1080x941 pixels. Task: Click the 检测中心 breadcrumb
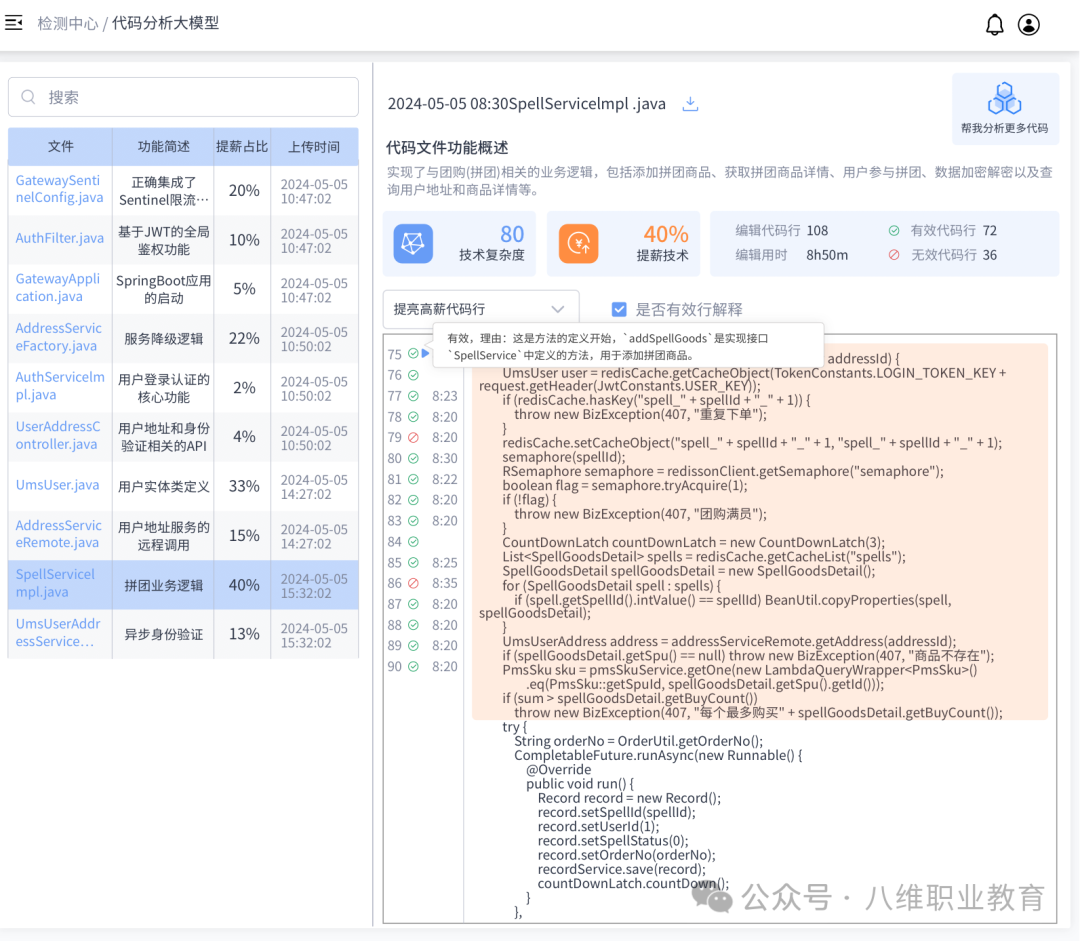click(x=67, y=23)
